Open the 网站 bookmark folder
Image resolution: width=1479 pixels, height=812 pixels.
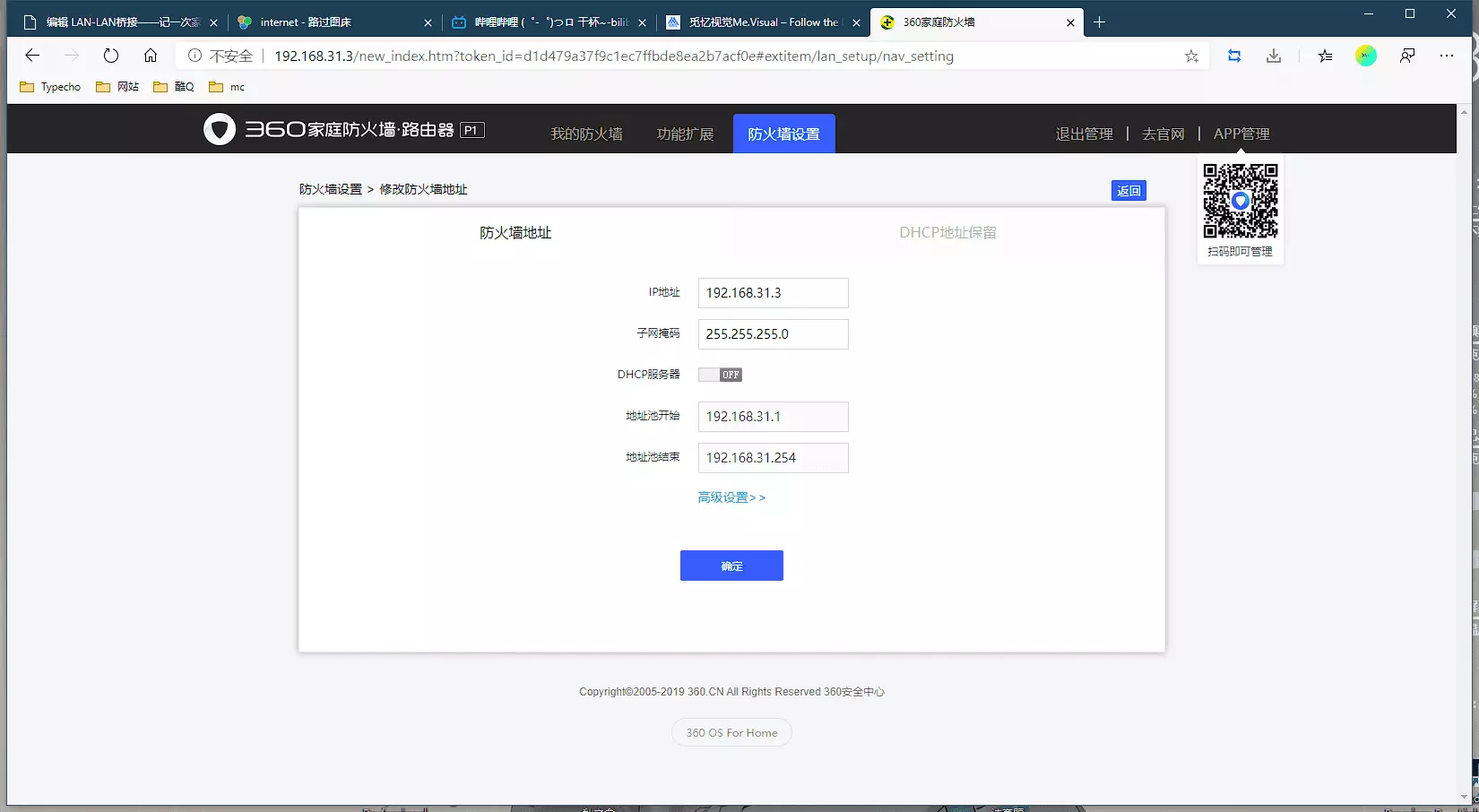117,87
